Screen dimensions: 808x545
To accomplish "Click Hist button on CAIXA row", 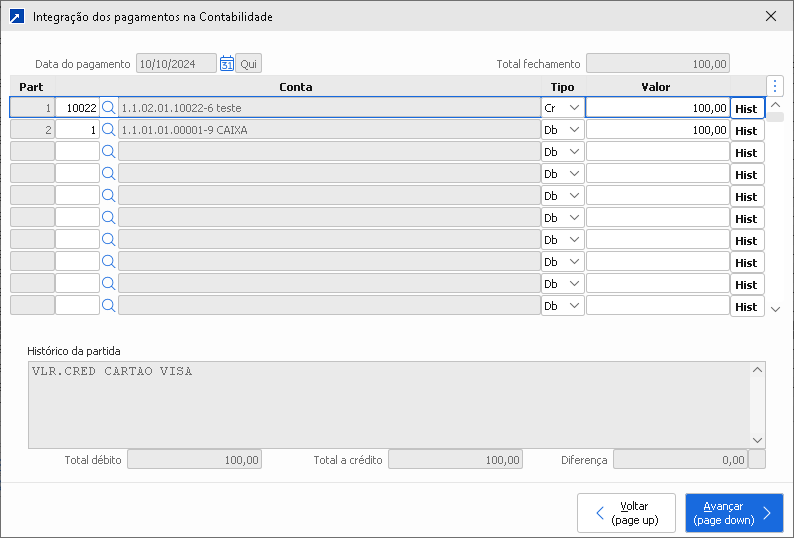I will pyautogui.click(x=746, y=131).
